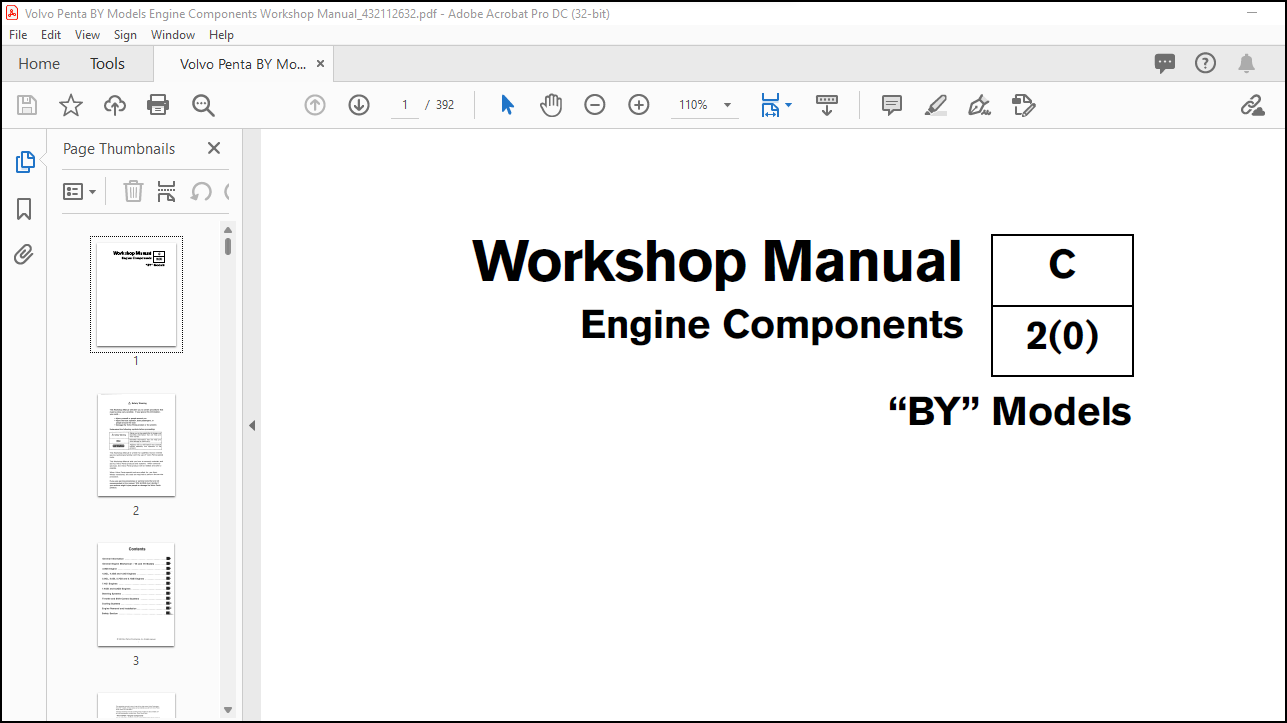The height and width of the screenshot is (723, 1287).
Task: Open the Sign menu
Action: [x=125, y=34]
